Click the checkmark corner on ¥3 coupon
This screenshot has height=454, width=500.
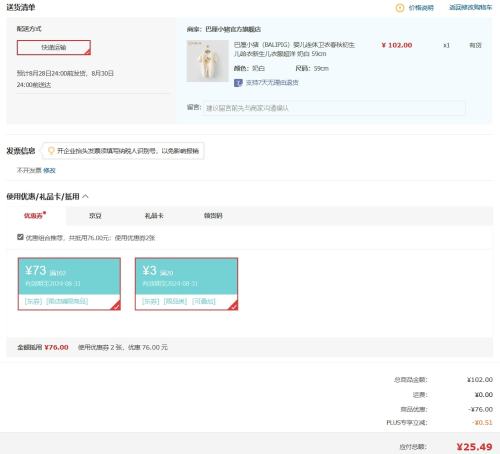[233, 305]
